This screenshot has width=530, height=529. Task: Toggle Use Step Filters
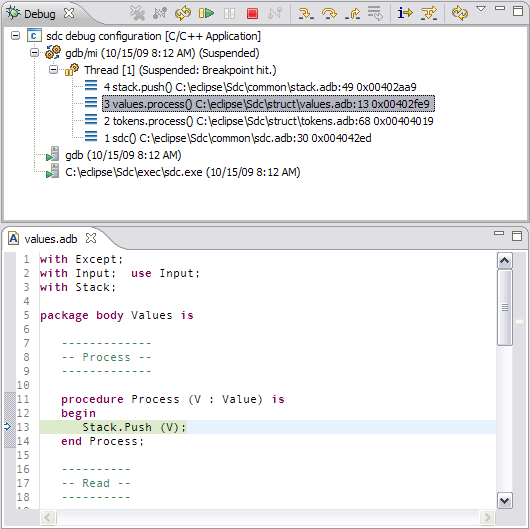pos(429,14)
